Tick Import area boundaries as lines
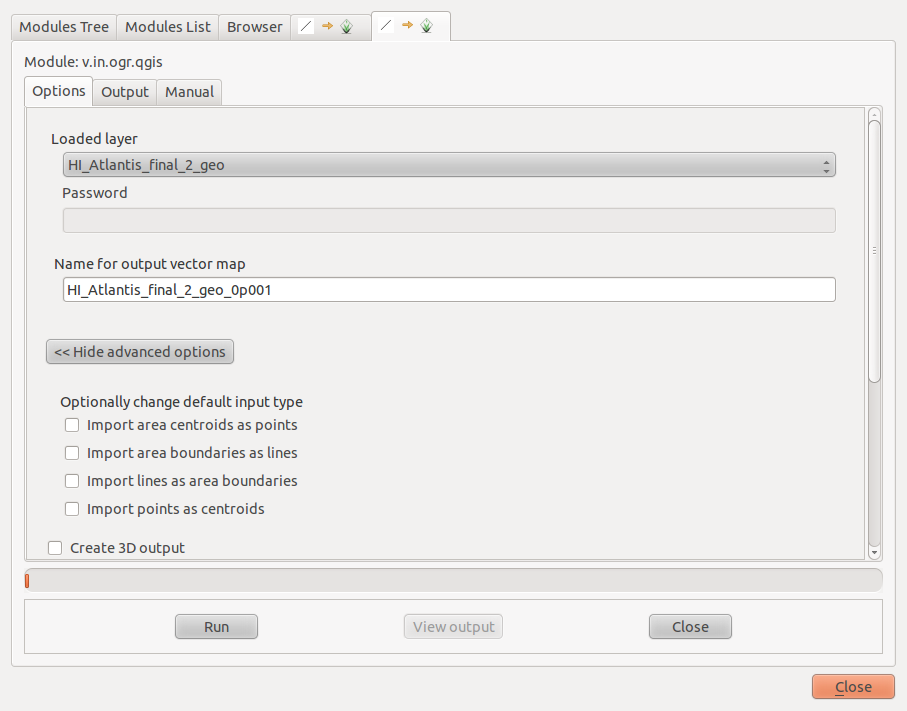This screenshot has height=711, width=907. 72,453
